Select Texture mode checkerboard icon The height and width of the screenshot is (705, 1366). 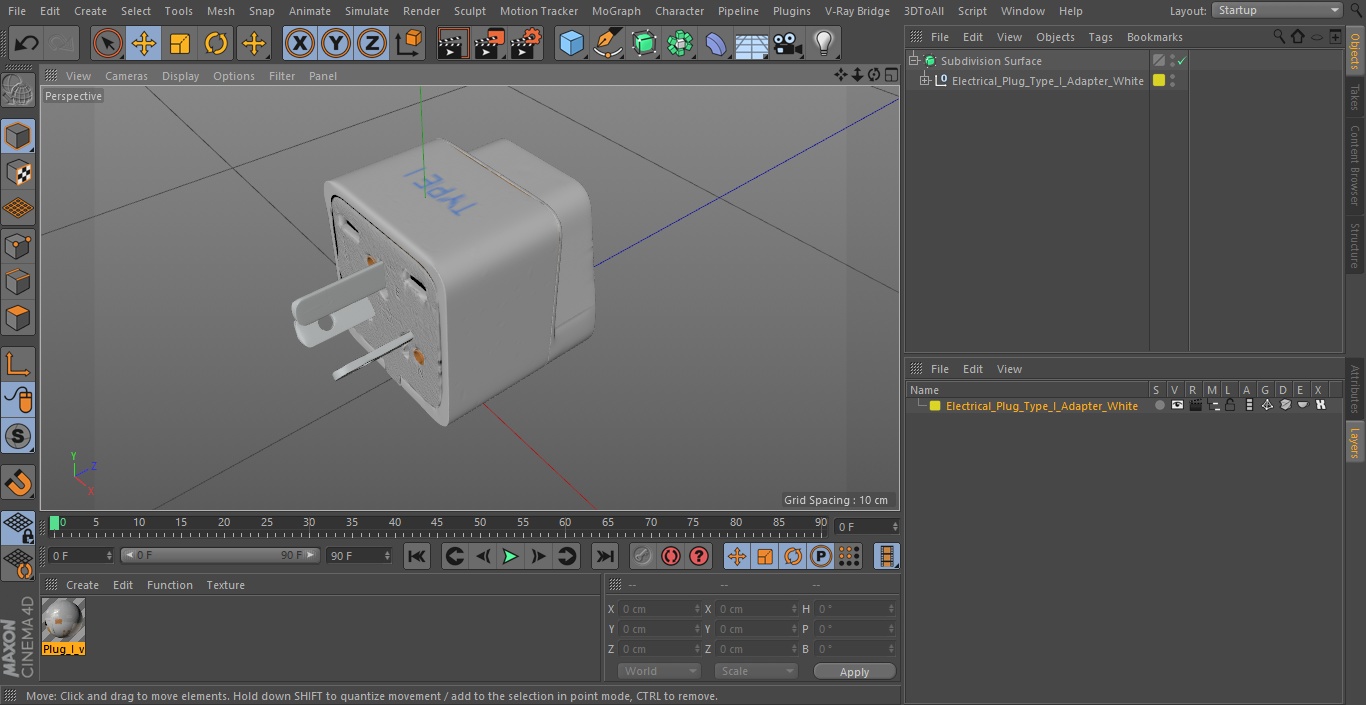18,172
